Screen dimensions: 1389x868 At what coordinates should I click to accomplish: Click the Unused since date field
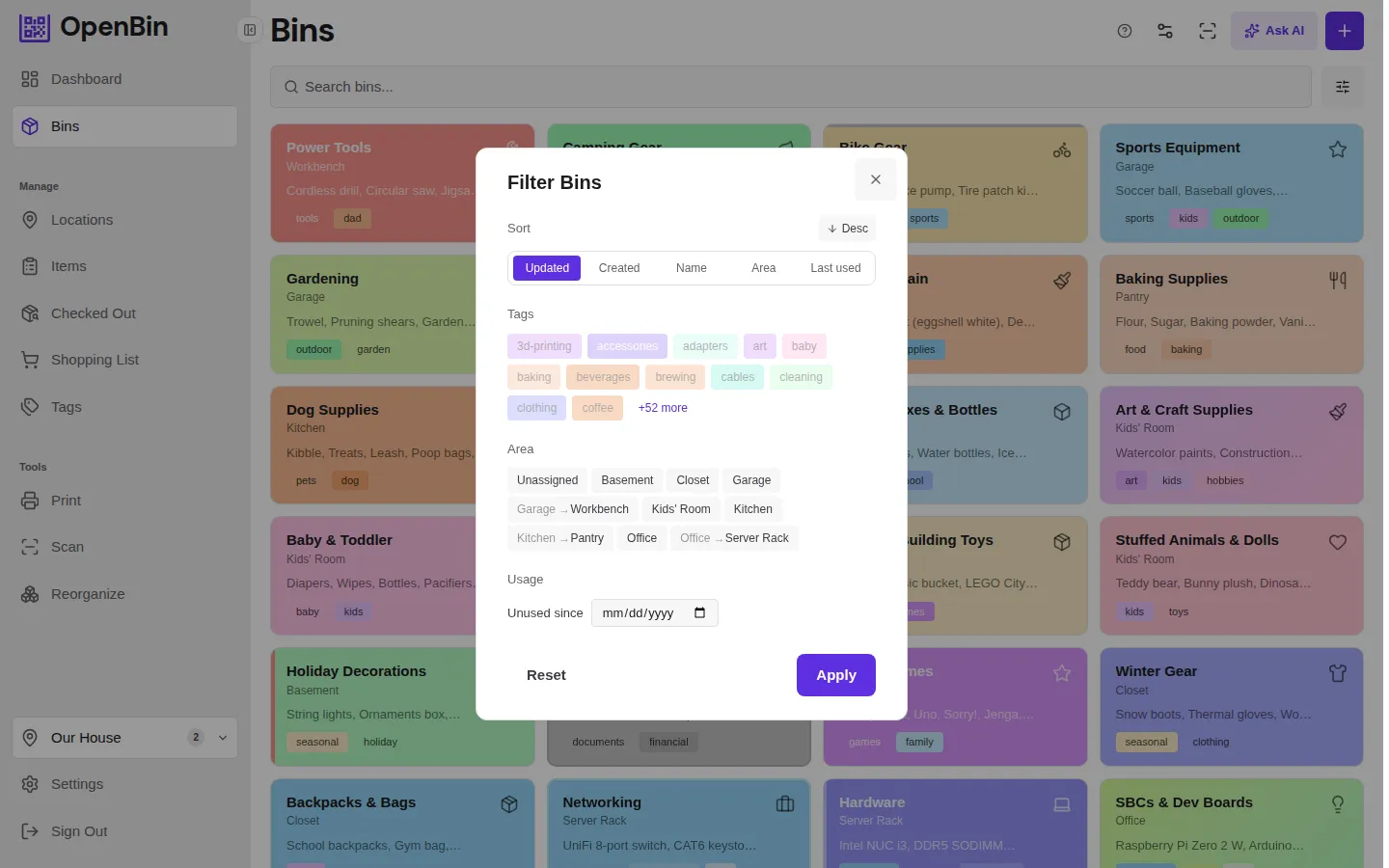point(655,613)
